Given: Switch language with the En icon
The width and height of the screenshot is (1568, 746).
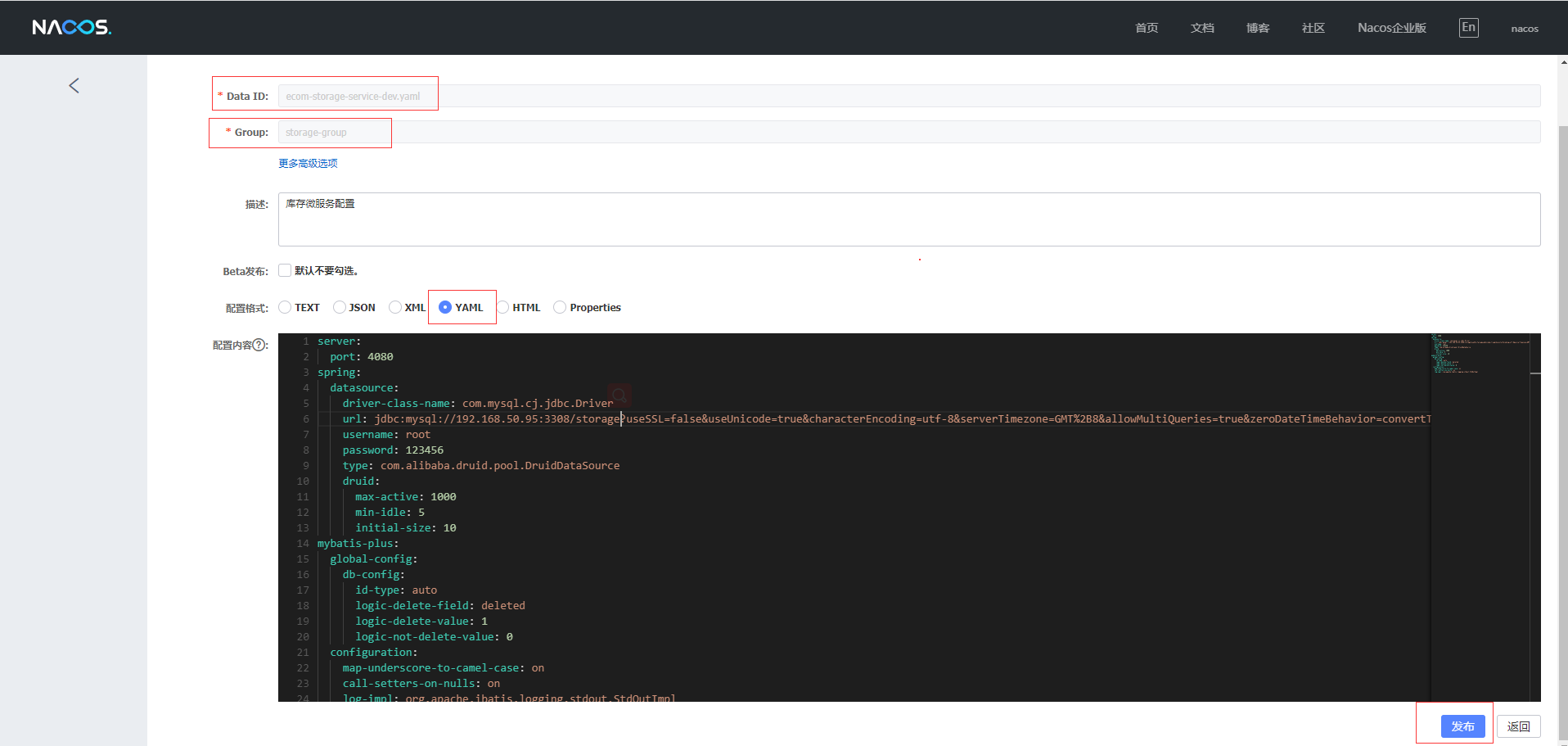Looking at the screenshot, I should click(x=1468, y=28).
